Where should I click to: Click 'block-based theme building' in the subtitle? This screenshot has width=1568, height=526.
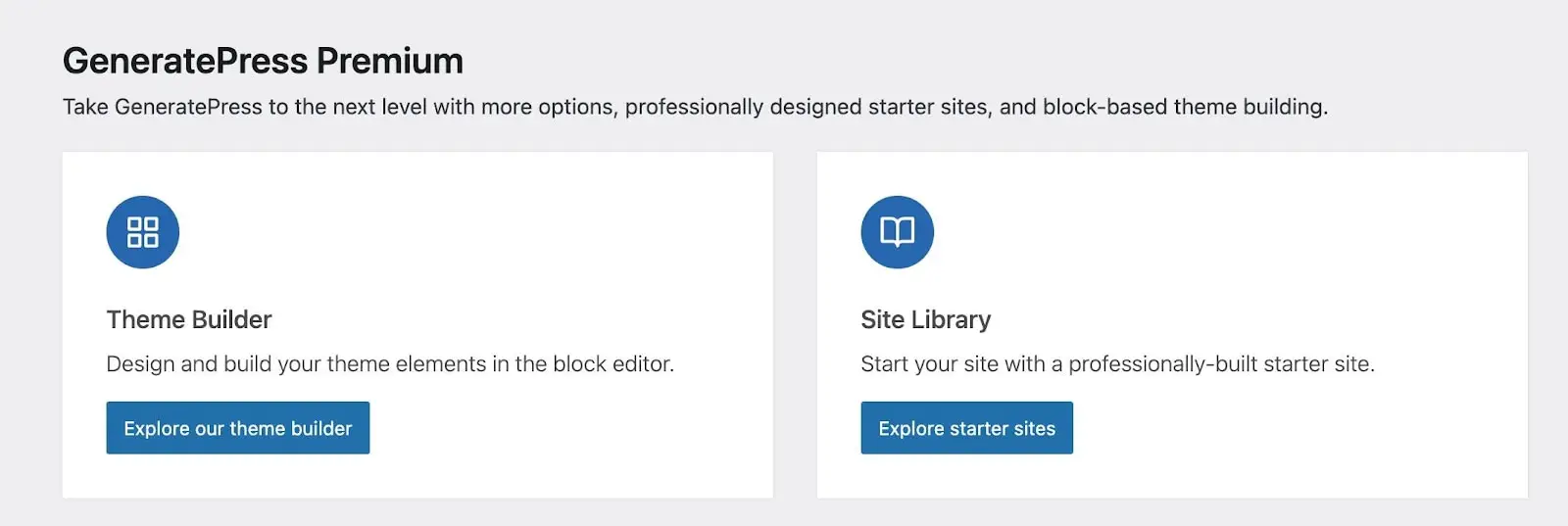(1184, 107)
